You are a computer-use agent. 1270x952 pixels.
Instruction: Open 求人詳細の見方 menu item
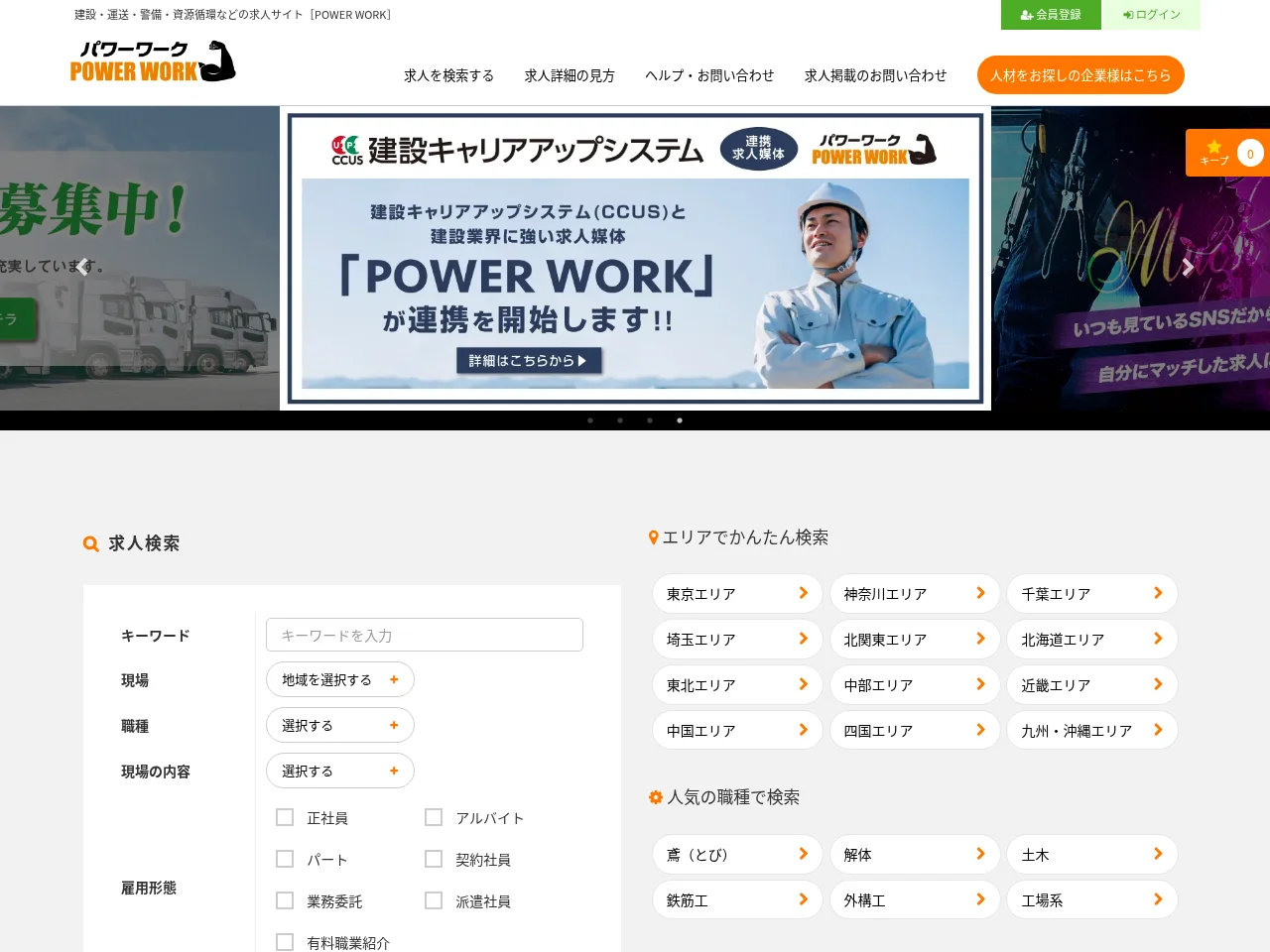pyautogui.click(x=570, y=75)
